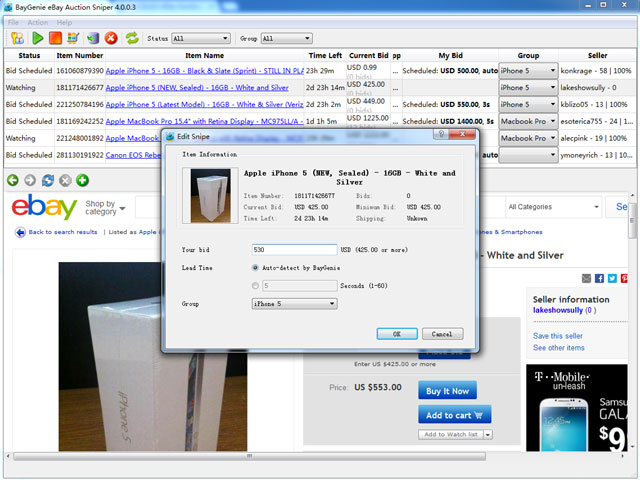Select the manual Seconds lead time radio
640x480 pixels.
tap(256, 286)
